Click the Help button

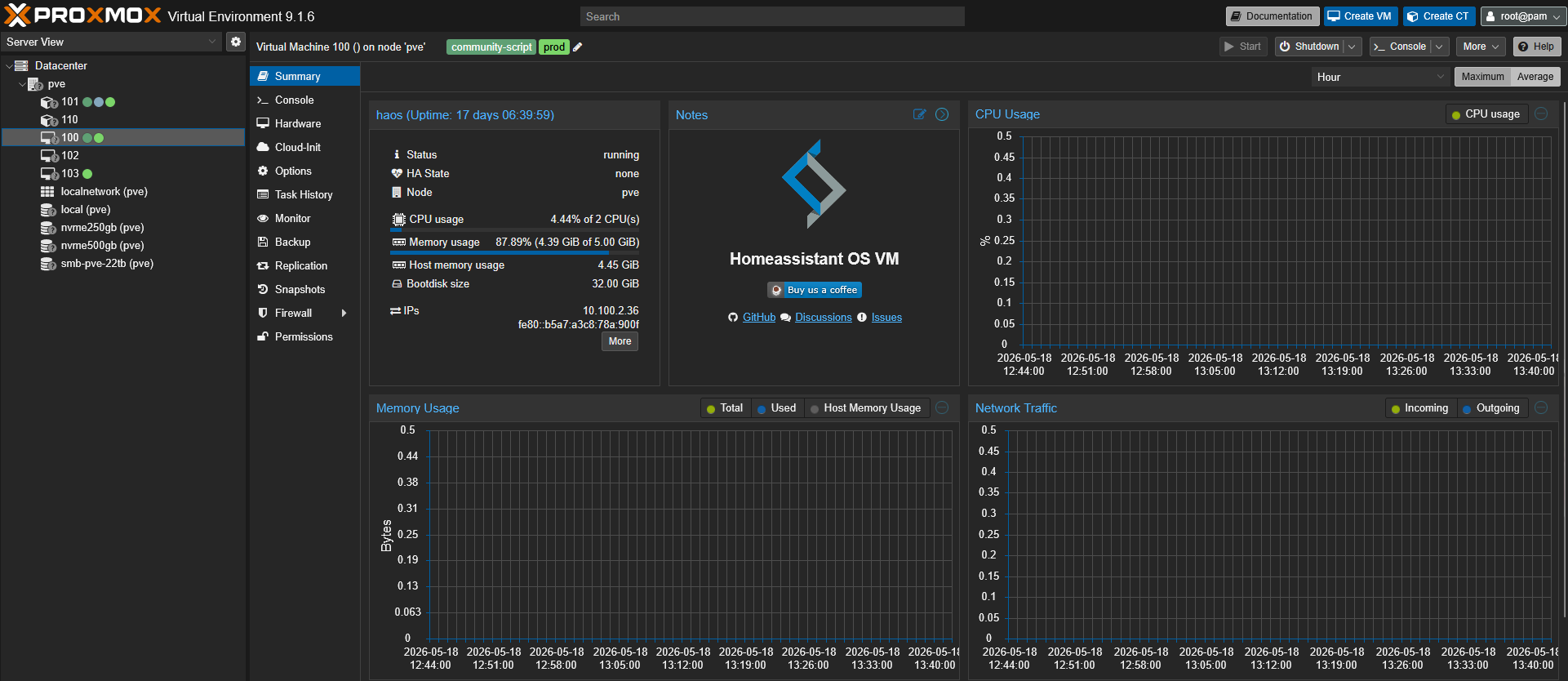[x=1536, y=47]
